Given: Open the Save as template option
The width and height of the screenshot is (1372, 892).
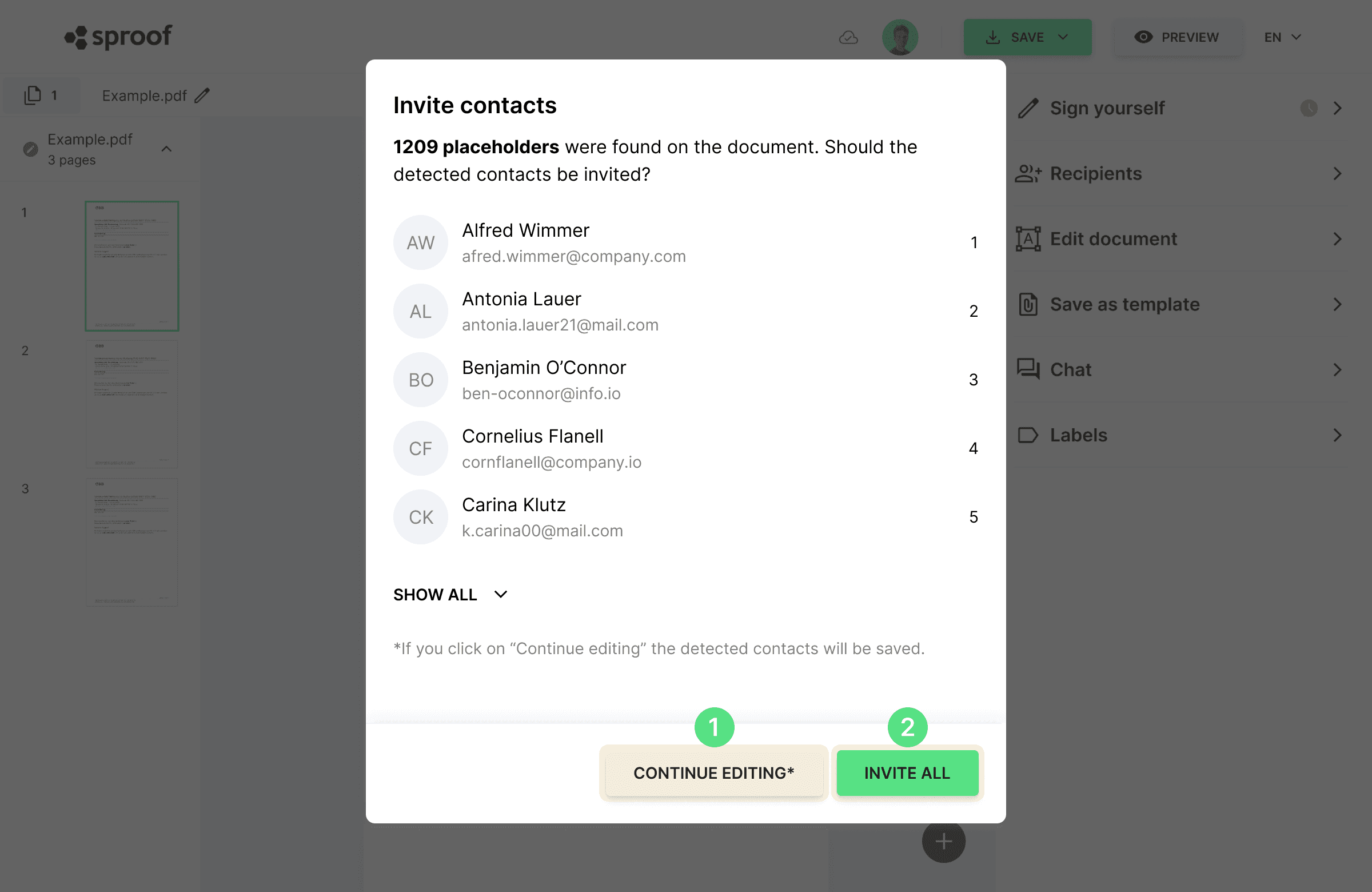Looking at the screenshot, I should pos(1179,304).
